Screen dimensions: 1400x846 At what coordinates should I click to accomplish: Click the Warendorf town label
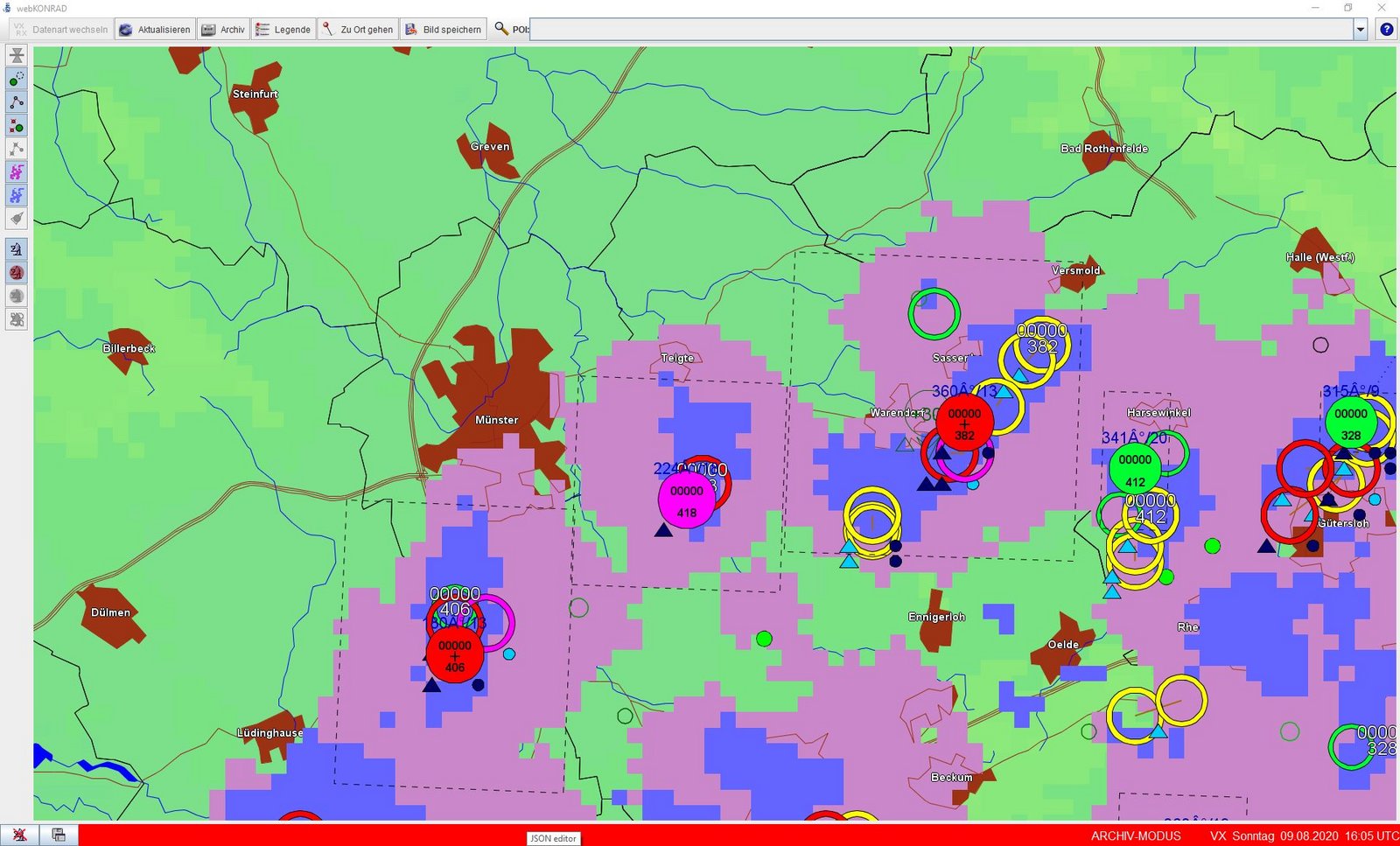pos(899,413)
